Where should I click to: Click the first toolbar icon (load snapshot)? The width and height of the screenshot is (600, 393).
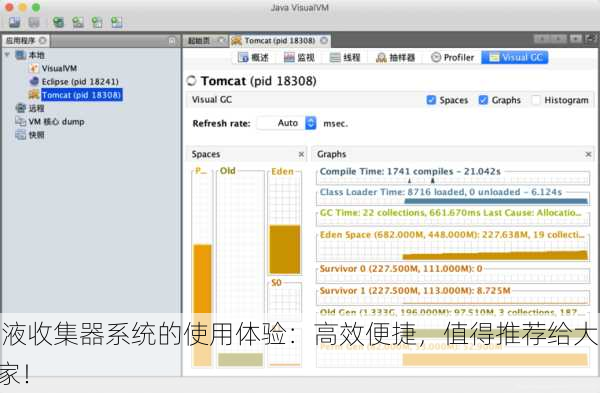[15, 22]
